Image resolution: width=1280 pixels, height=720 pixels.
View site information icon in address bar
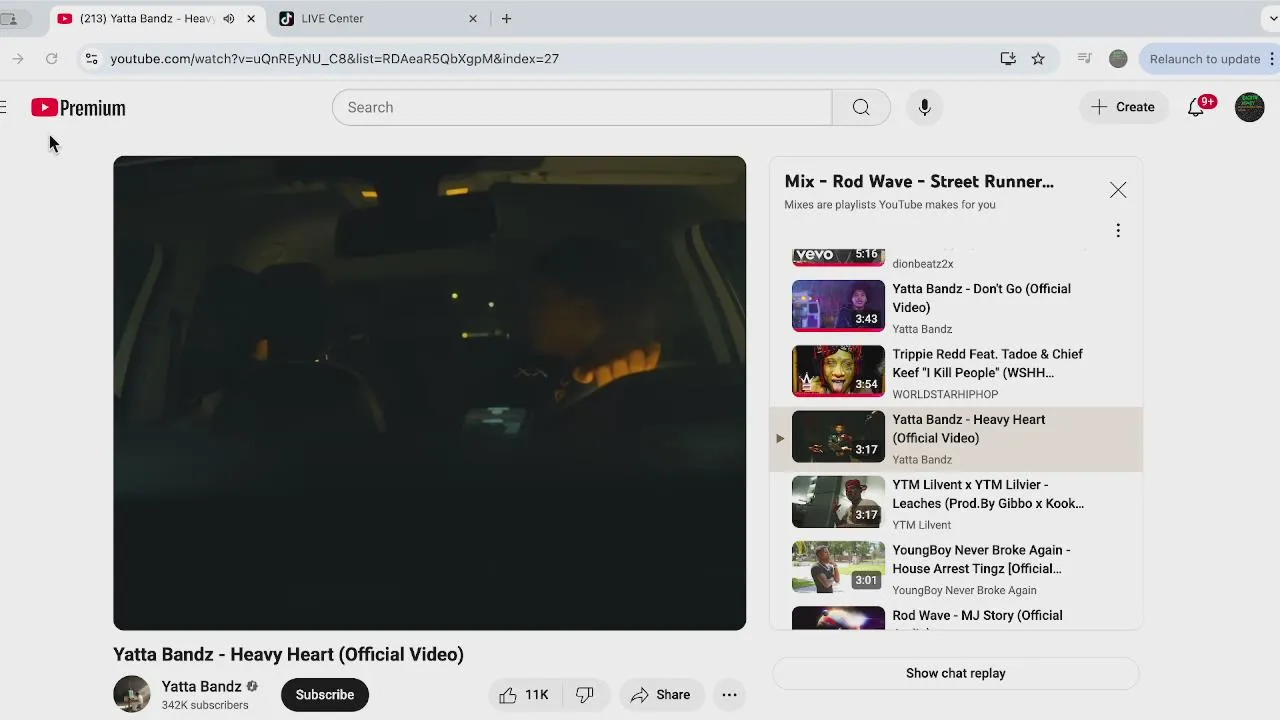[x=91, y=59]
